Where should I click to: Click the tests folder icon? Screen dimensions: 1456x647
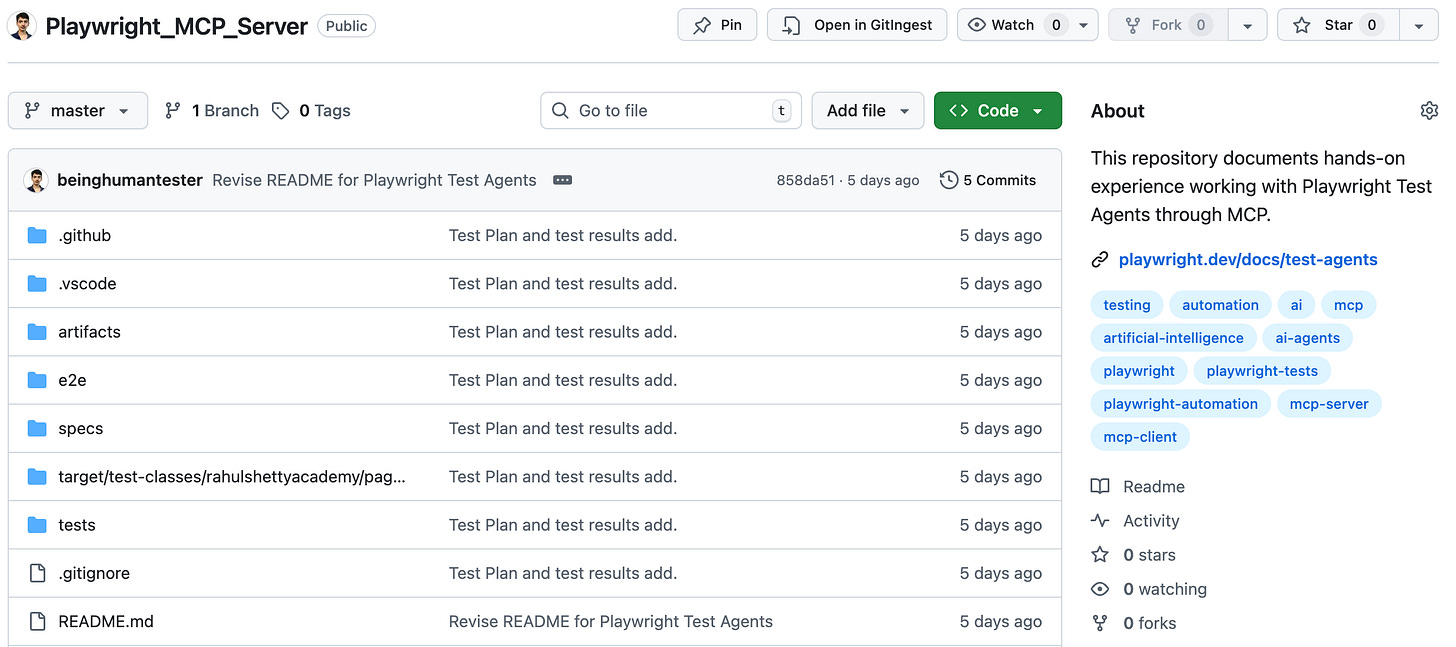coord(37,525)
